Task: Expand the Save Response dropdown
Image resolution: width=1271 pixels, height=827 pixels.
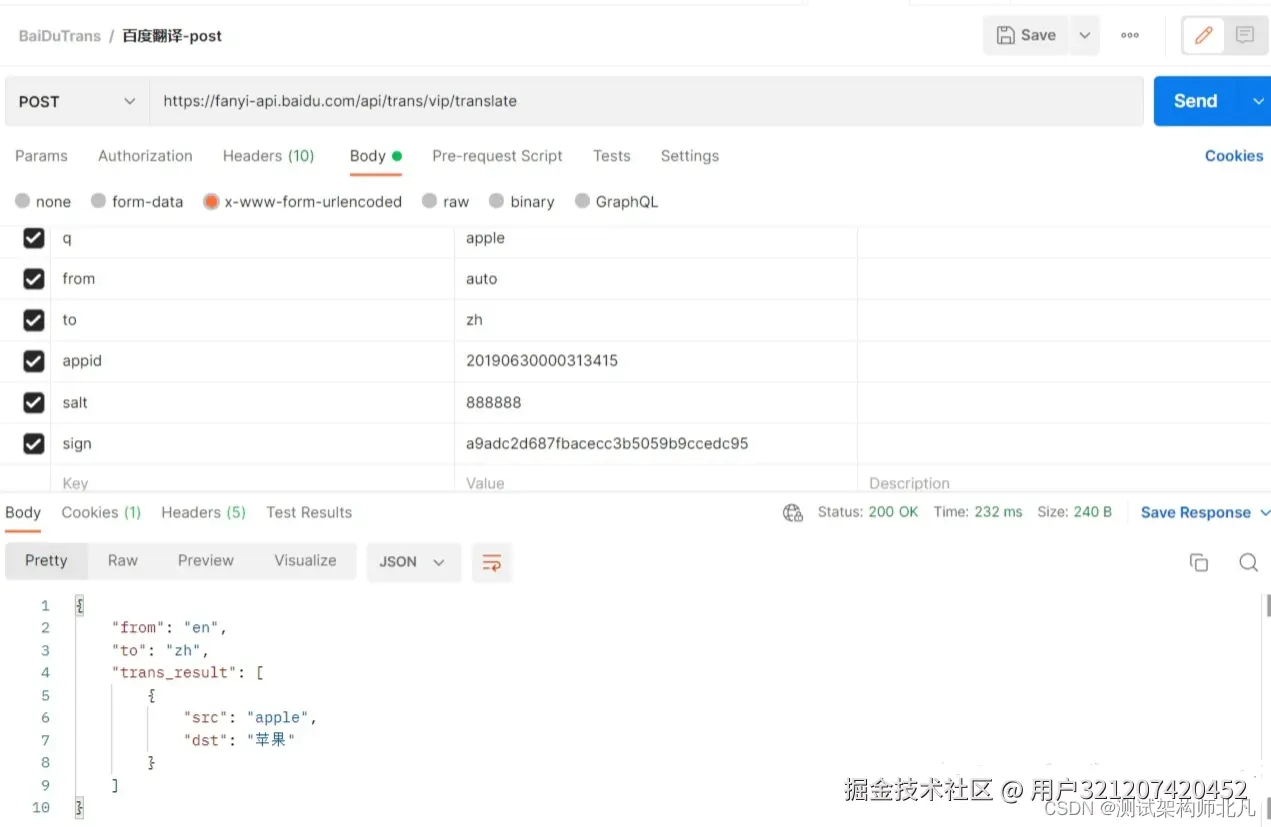Action: pyautogui.click(x=1264, y=513)
